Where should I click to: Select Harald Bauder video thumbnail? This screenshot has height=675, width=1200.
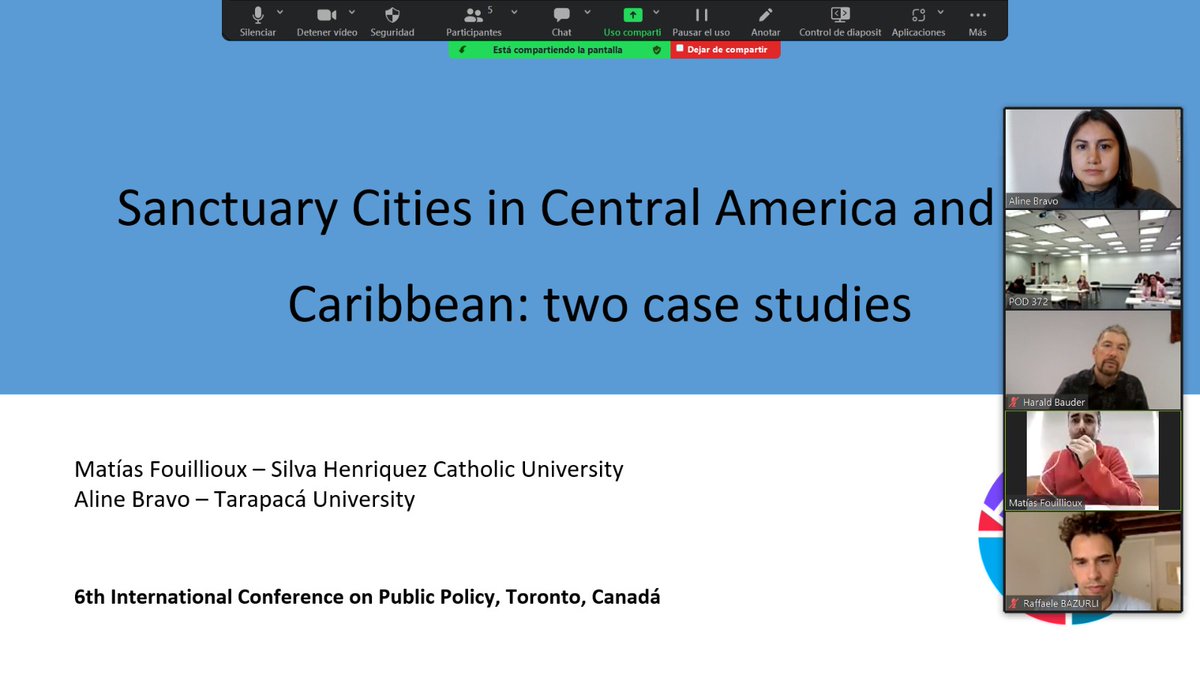[1093, 360]
